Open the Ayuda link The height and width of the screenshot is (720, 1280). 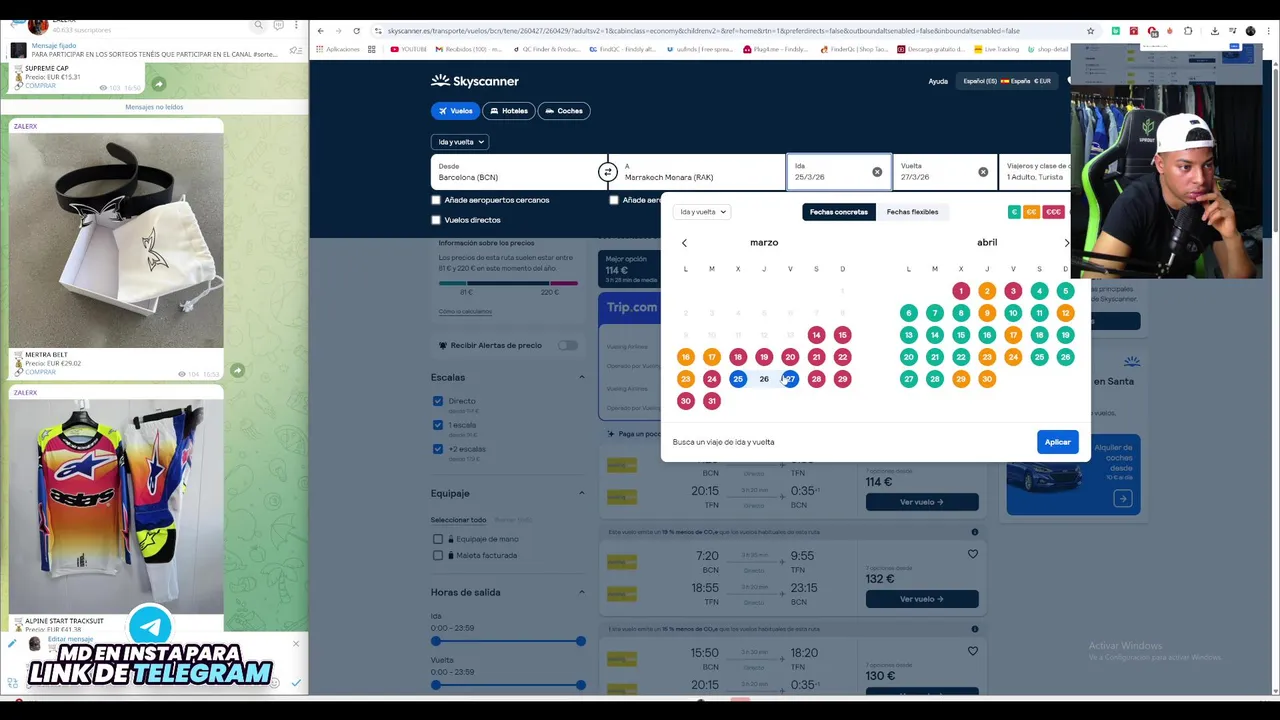coord(938,81)
